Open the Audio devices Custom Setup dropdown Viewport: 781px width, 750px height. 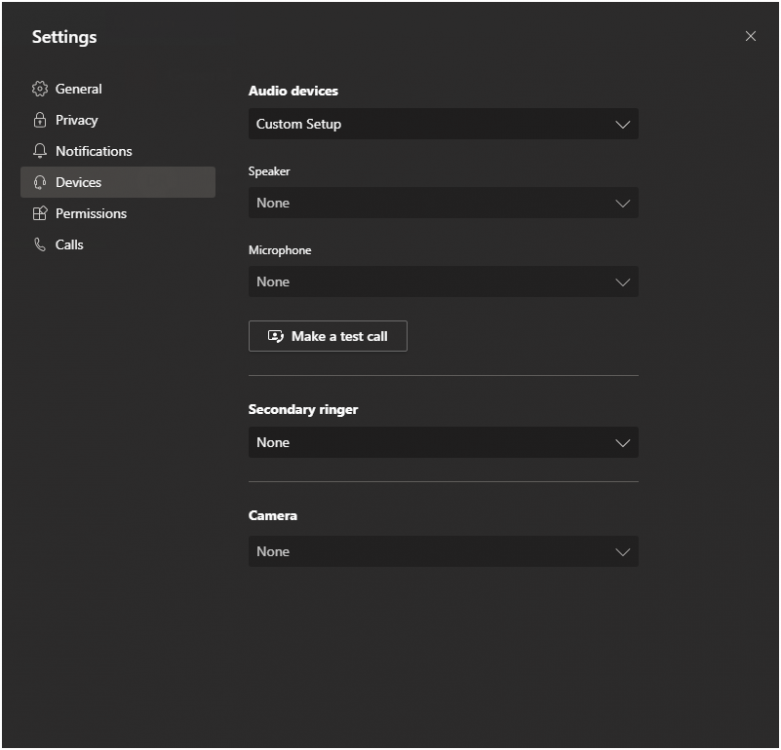(442, 124)
